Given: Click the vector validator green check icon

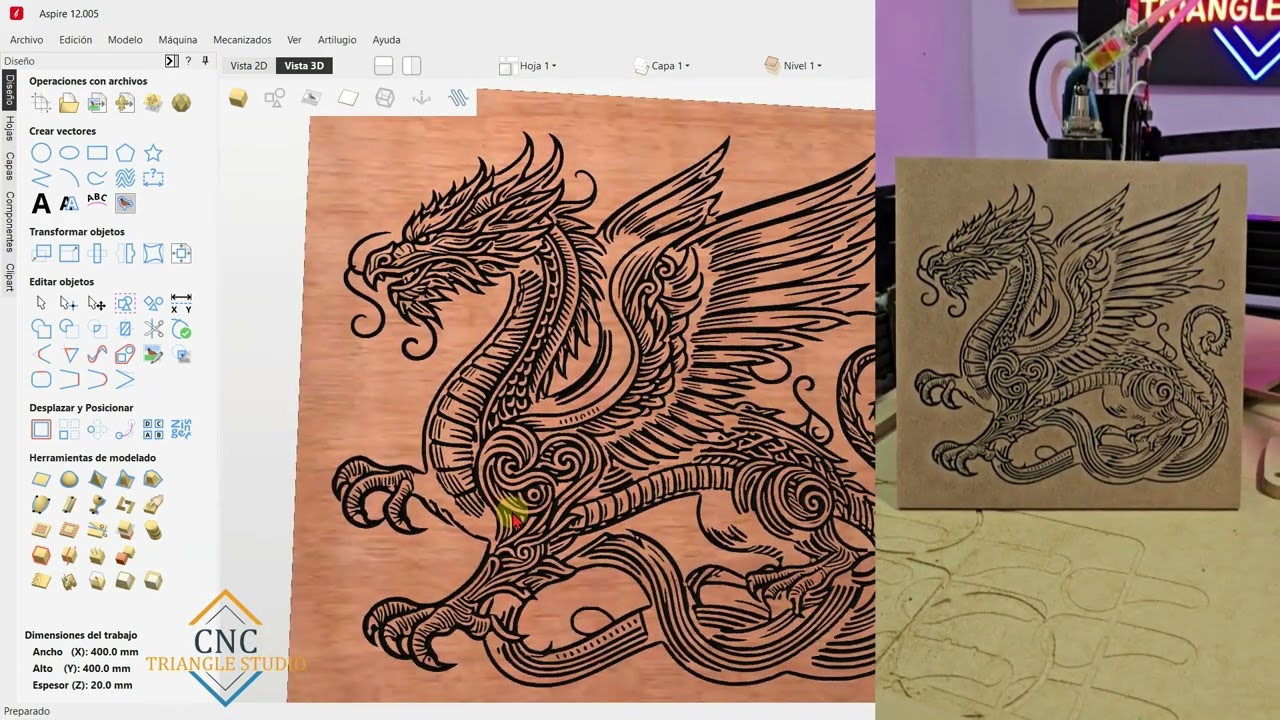Looking at the screenshot, I should [181, 329].
